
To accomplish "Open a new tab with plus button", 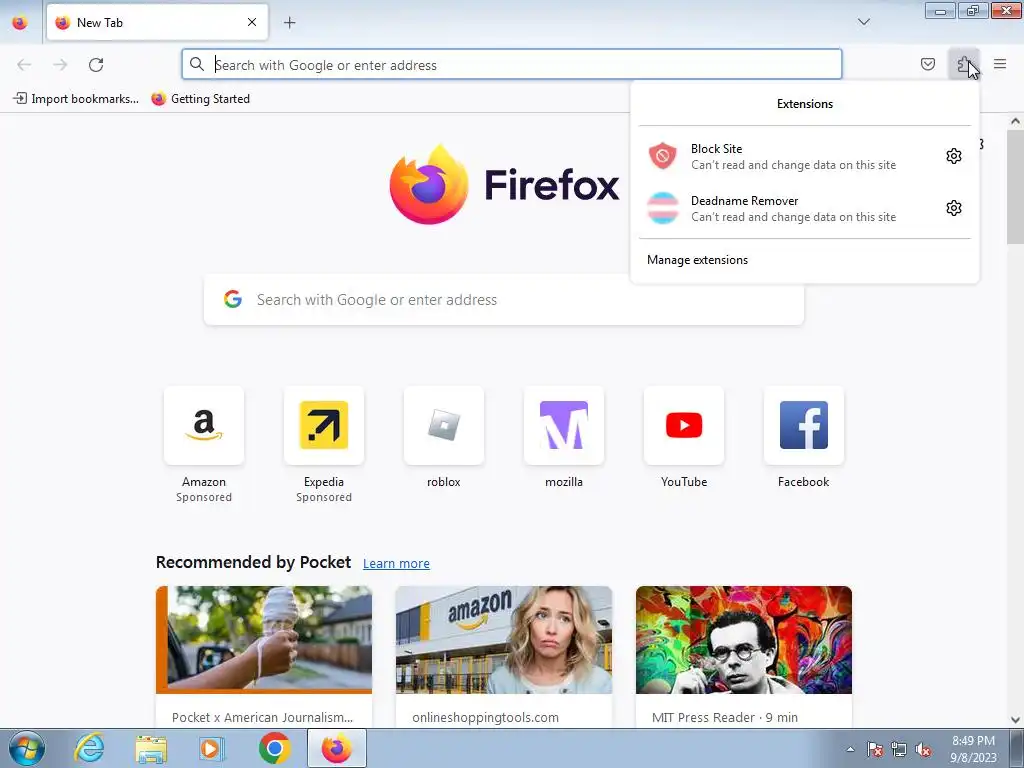I will (x=289, y=23).
